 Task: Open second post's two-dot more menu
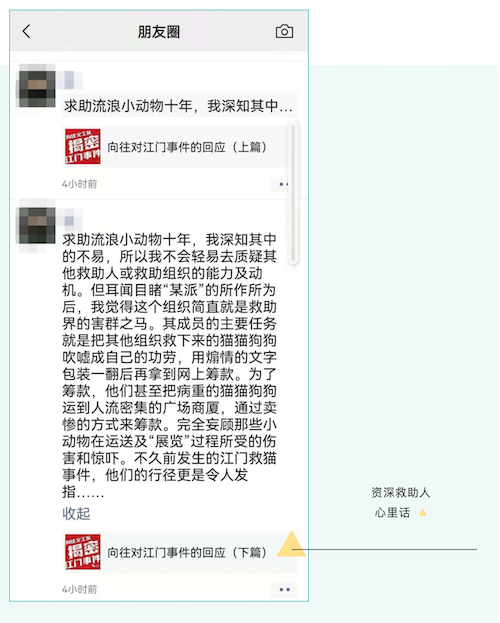click(x=284, y=589)
